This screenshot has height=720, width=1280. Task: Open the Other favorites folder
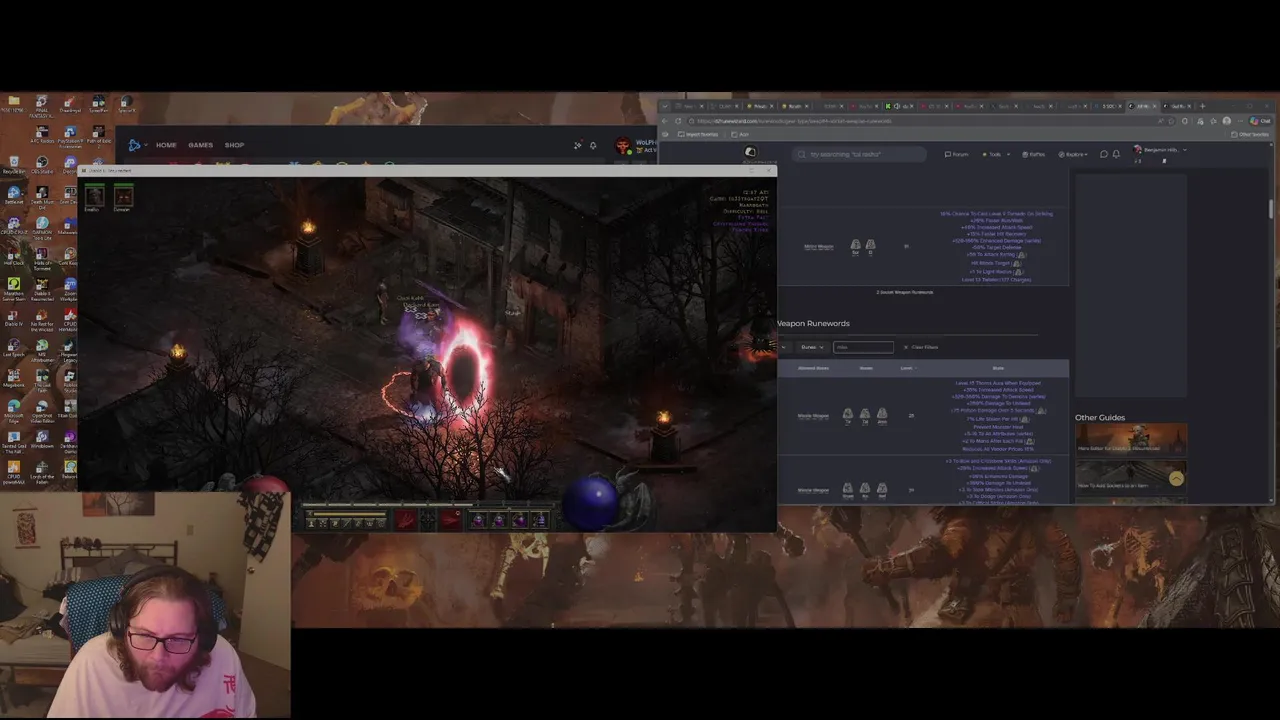[1250, 134]
